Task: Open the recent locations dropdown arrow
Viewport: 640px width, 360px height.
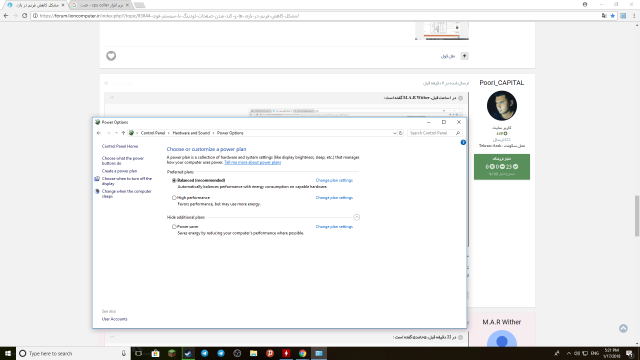Action: [x=116, y=133]
